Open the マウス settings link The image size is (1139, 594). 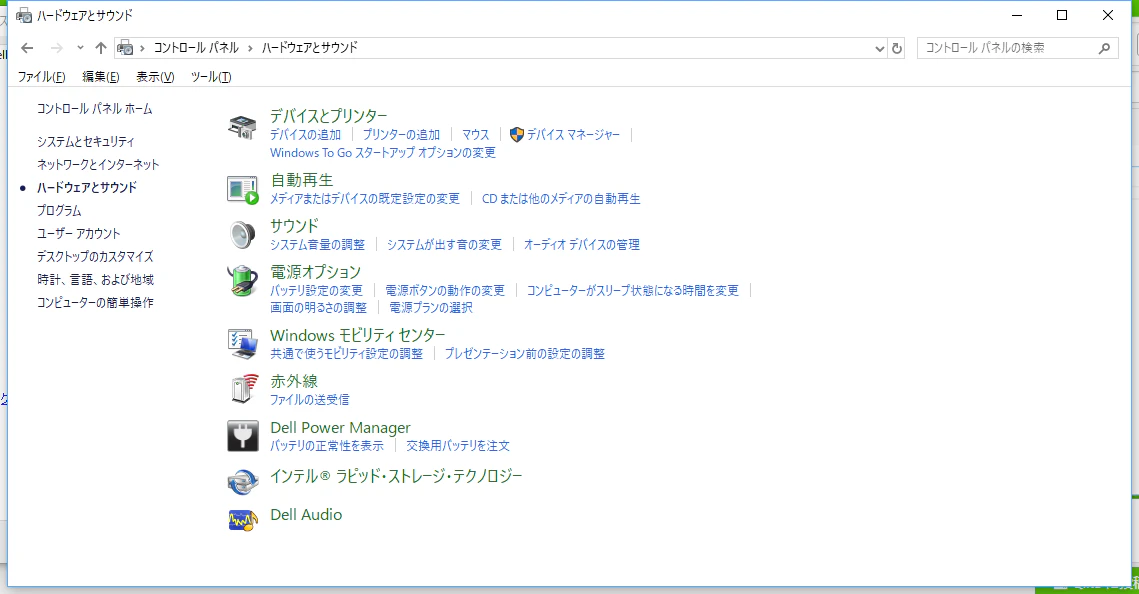(476, 135)
